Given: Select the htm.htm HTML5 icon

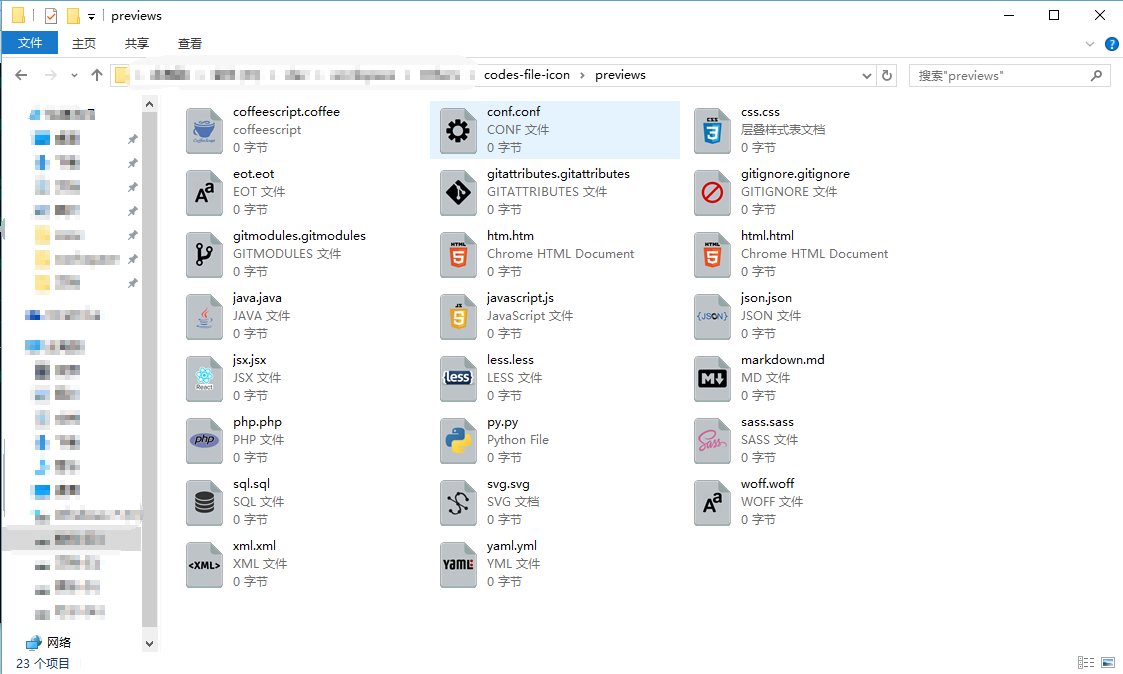Looking at the screenshot, I should pos(458,254).
